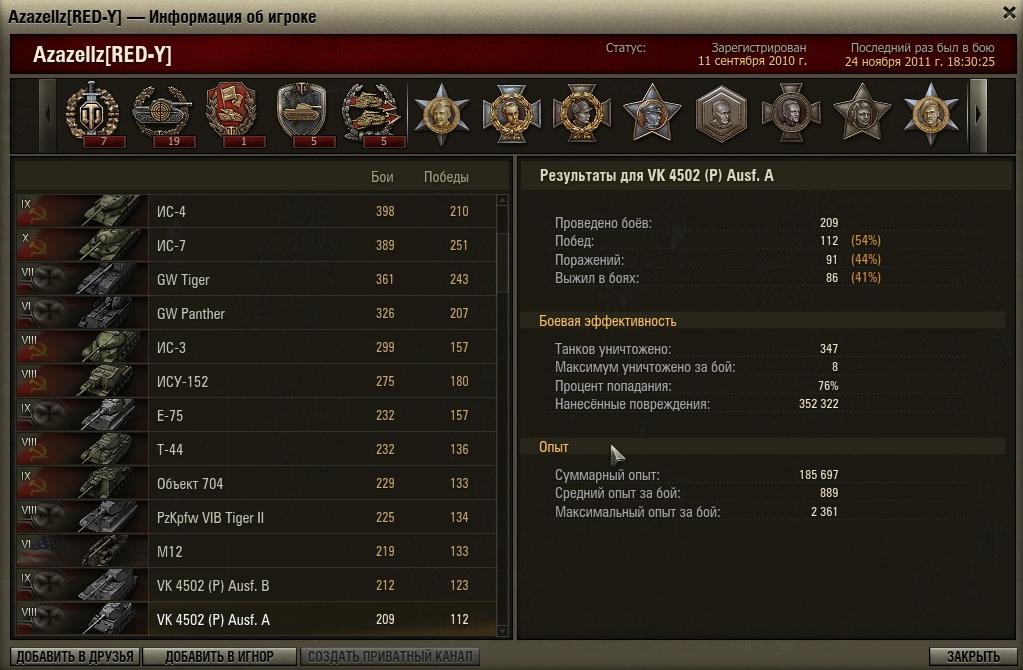Select VK 4502 (P) Ausf. B row

tap(256, 585)
